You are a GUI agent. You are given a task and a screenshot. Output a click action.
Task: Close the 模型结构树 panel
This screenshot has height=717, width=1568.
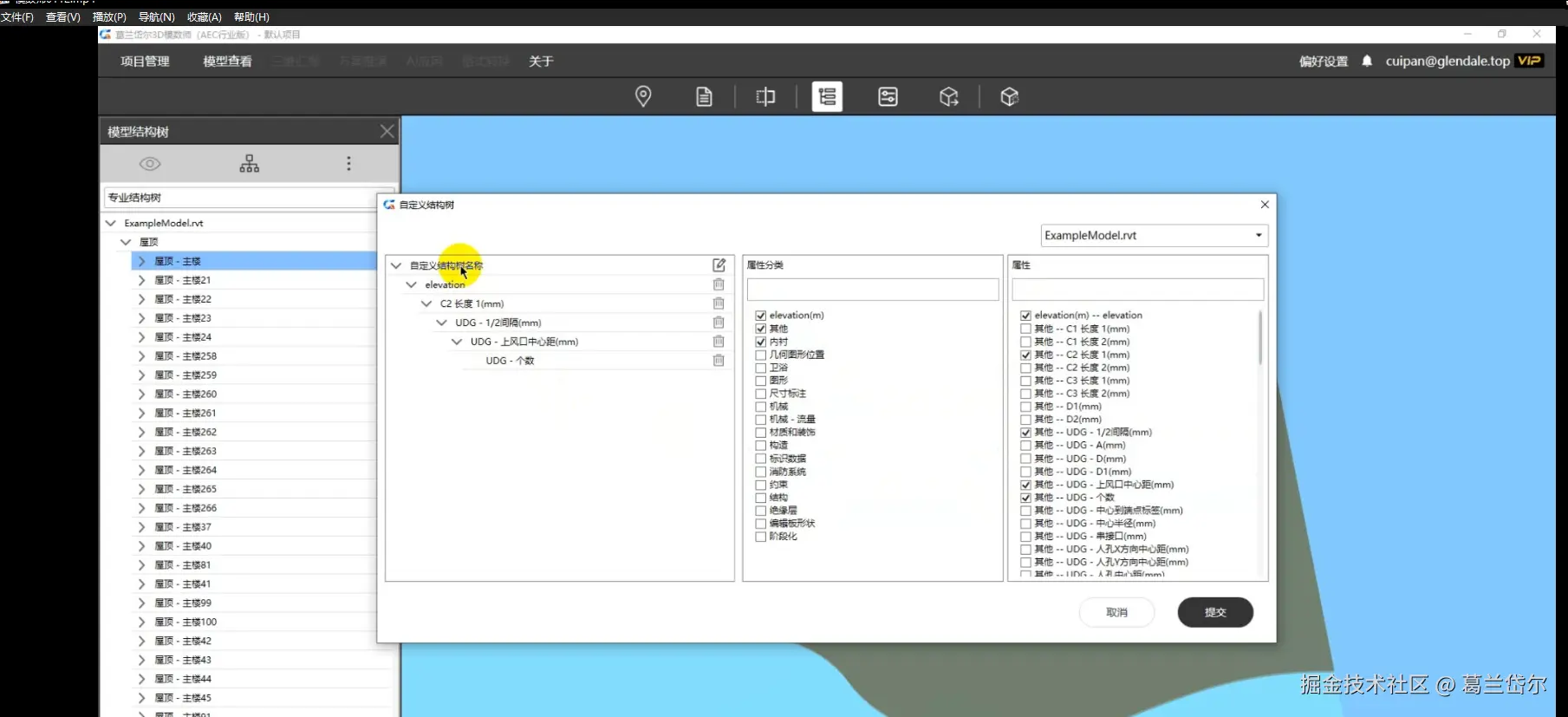[x=387, y=132]
